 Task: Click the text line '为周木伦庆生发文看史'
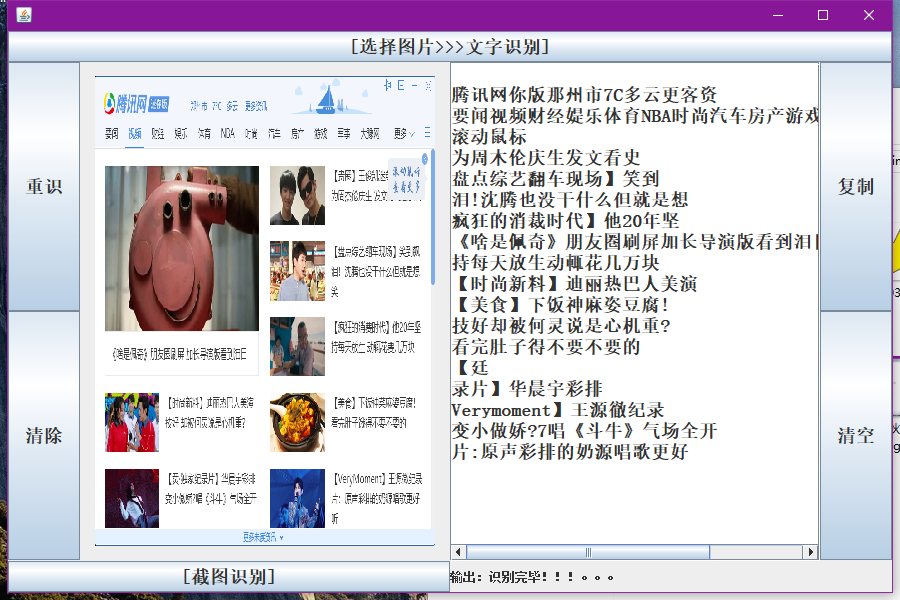point(546,157)
